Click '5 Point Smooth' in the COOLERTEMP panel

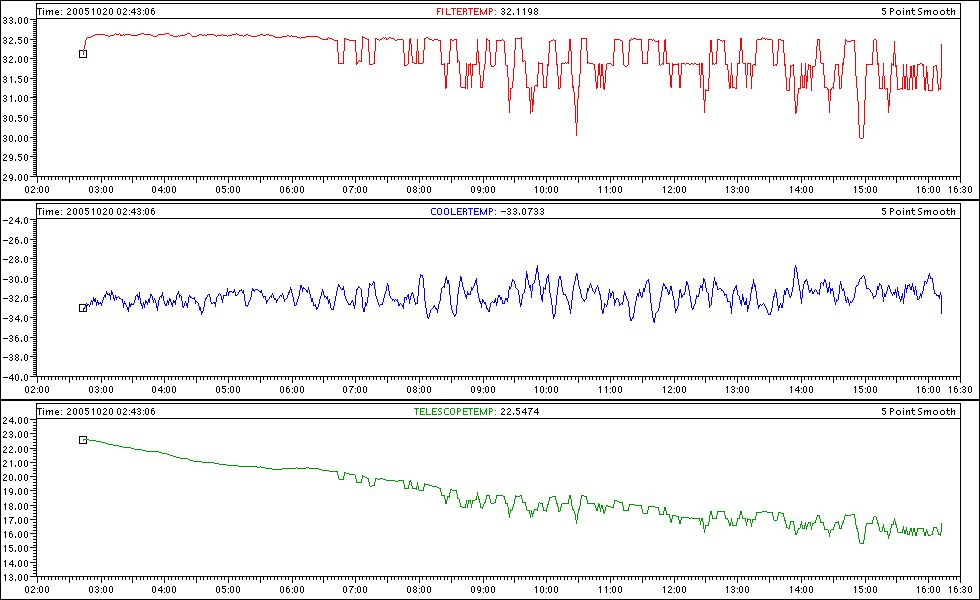(918, 211)
